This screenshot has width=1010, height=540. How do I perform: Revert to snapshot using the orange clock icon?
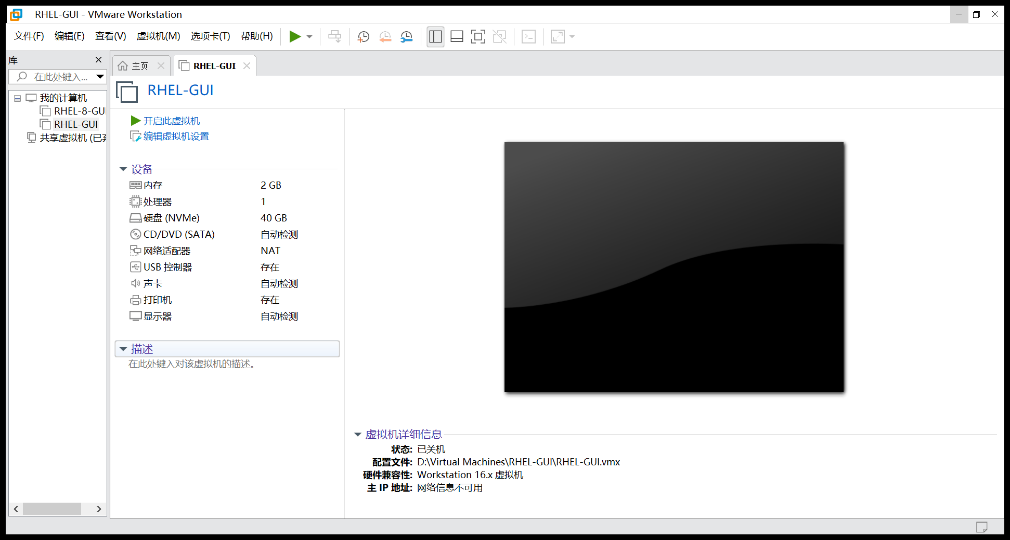coord(385,37)
